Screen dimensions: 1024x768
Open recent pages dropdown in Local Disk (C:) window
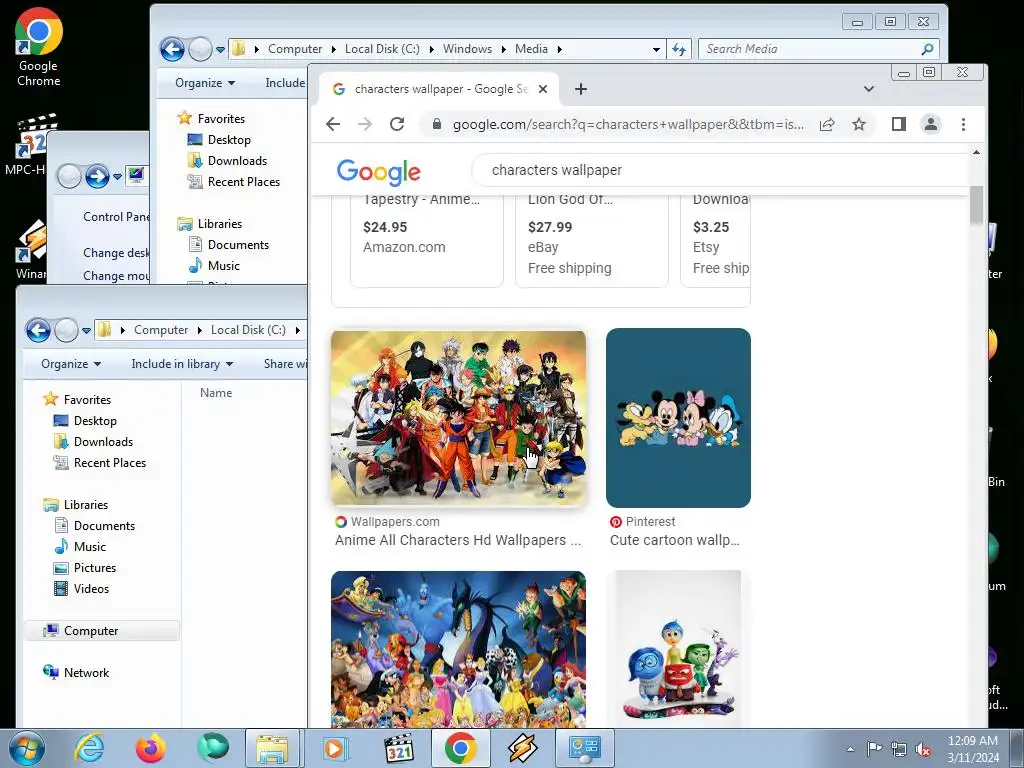[86, 330]
